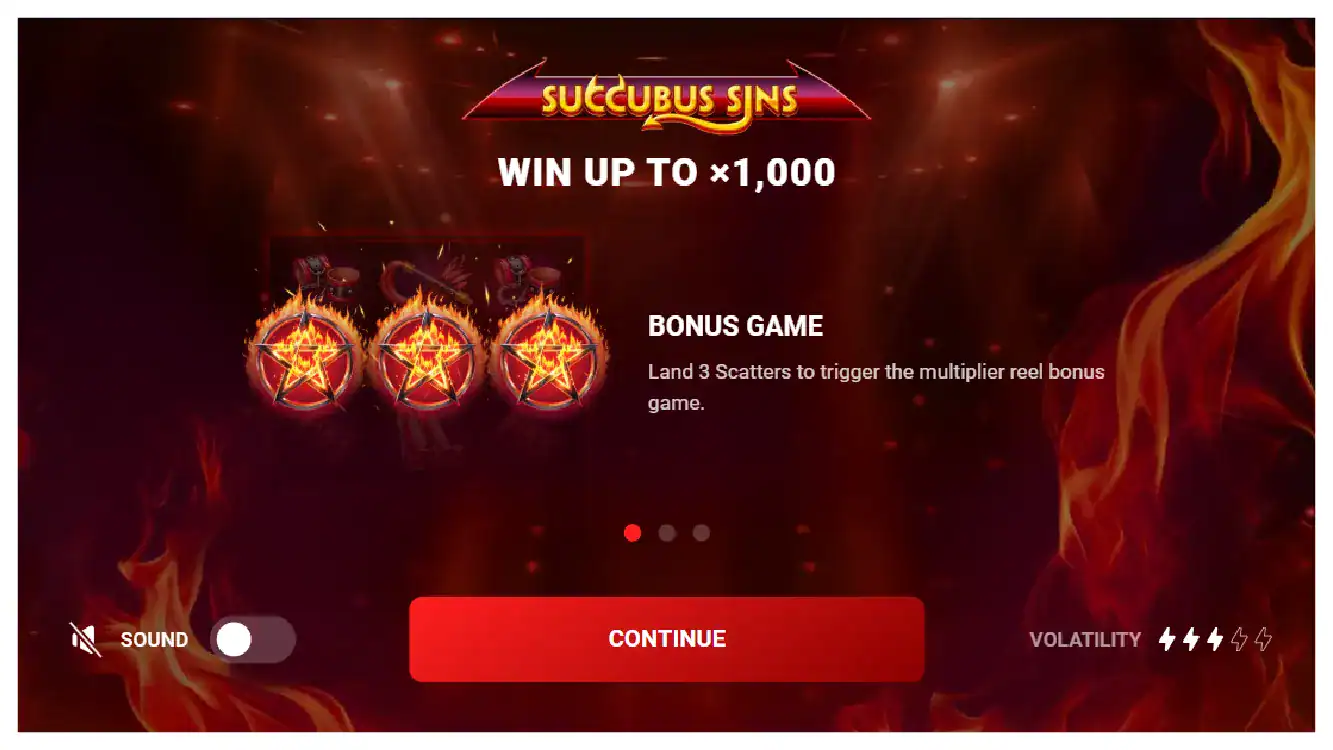
Task: Click the Continue button
Action: point(667,639)
